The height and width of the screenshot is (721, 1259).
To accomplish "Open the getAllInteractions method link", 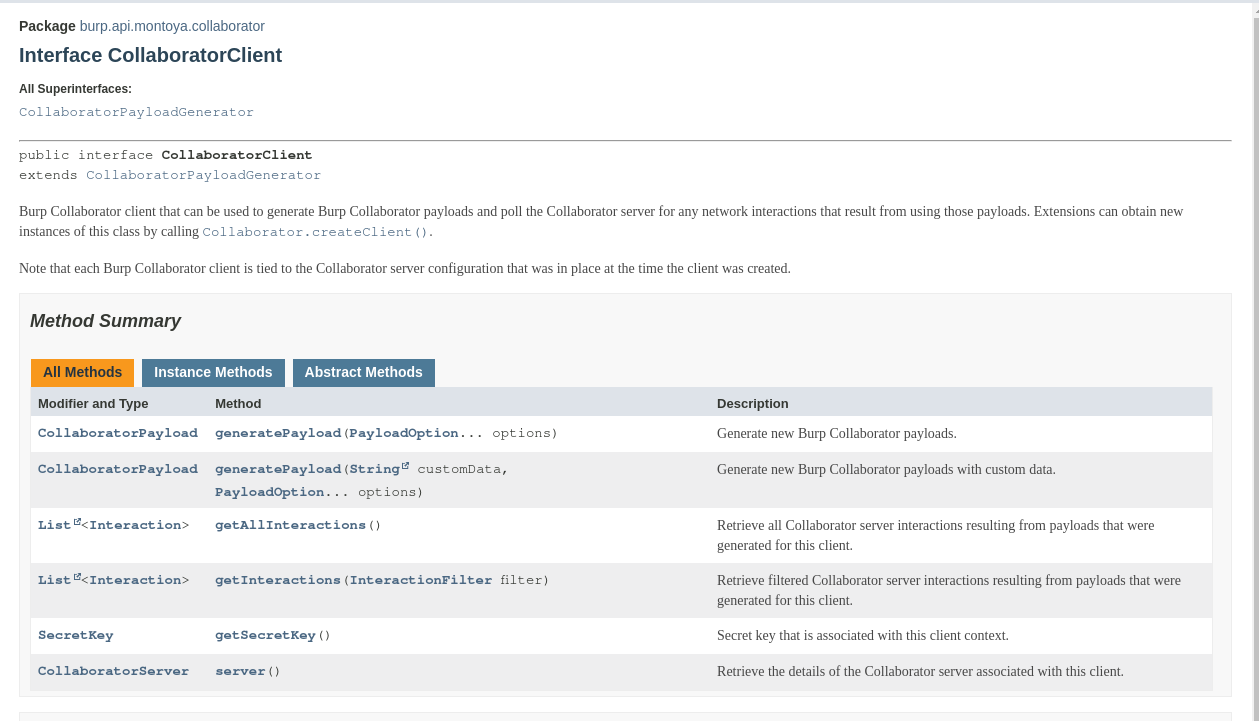I will click(290, 525).
